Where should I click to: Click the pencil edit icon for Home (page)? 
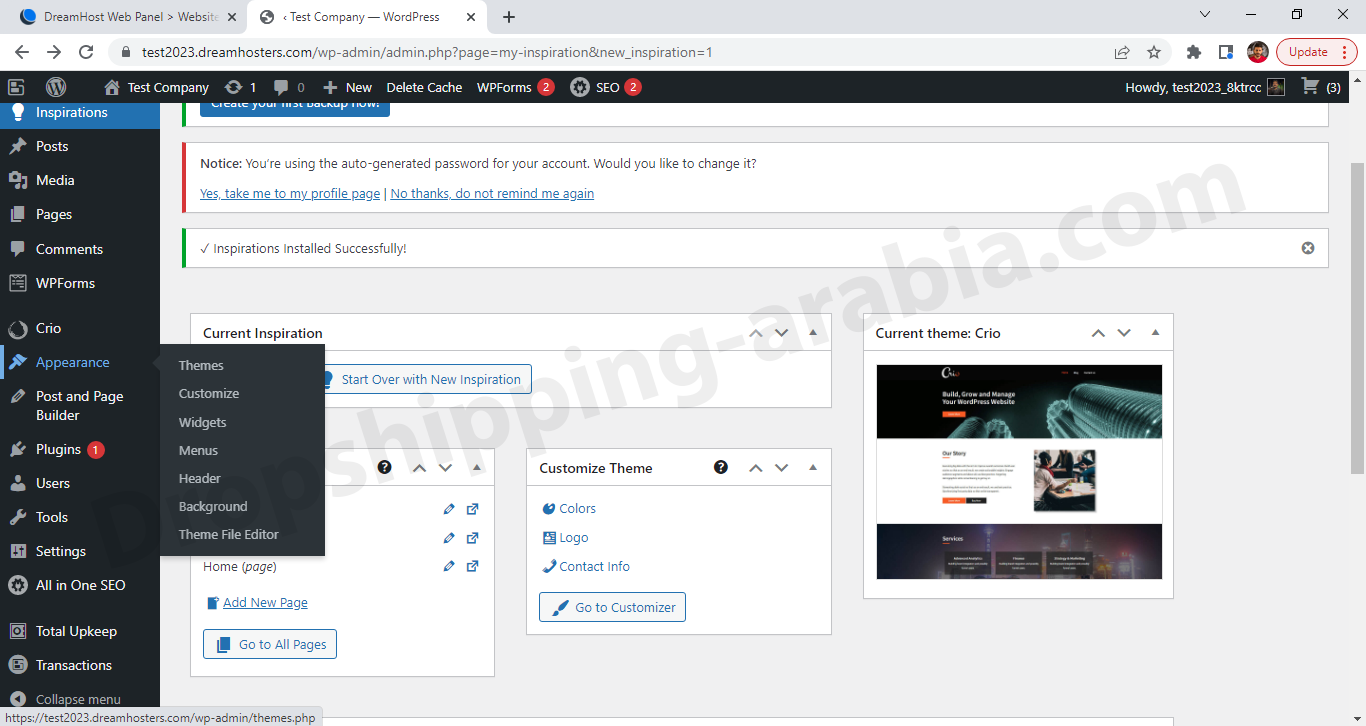449,566
